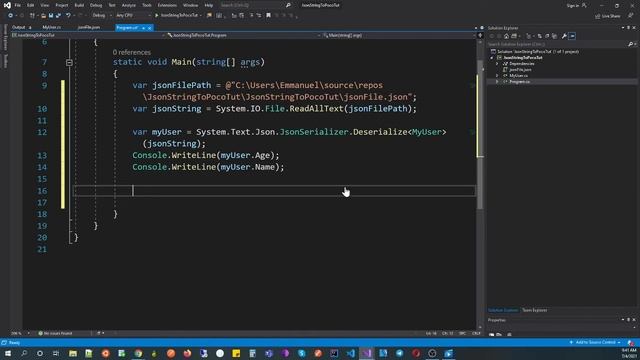Click the Save All icon in toolbar
The width and height of the screenshot is (640, 360).
[58, 16]
